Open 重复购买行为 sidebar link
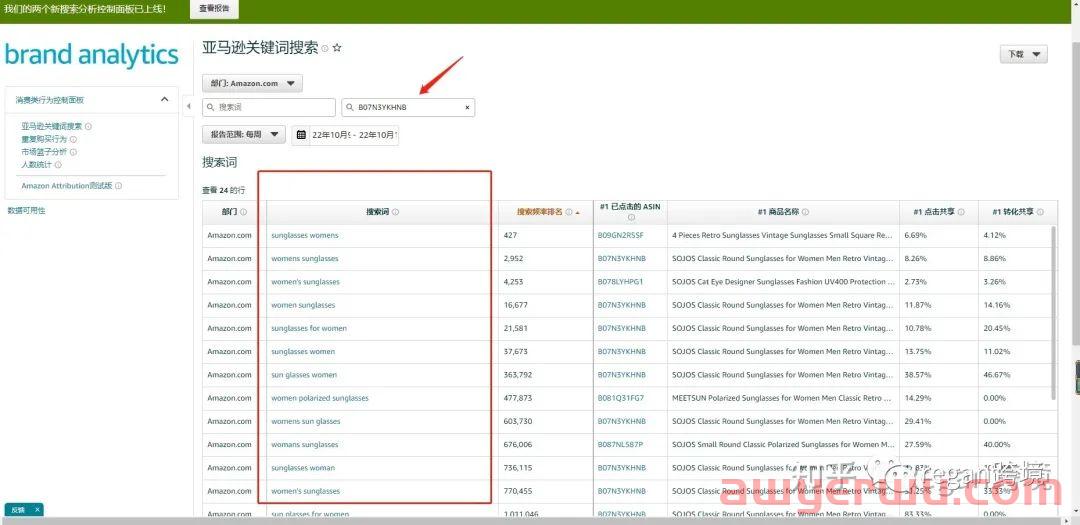This screenshot has height=525, width=1080. 44,139
